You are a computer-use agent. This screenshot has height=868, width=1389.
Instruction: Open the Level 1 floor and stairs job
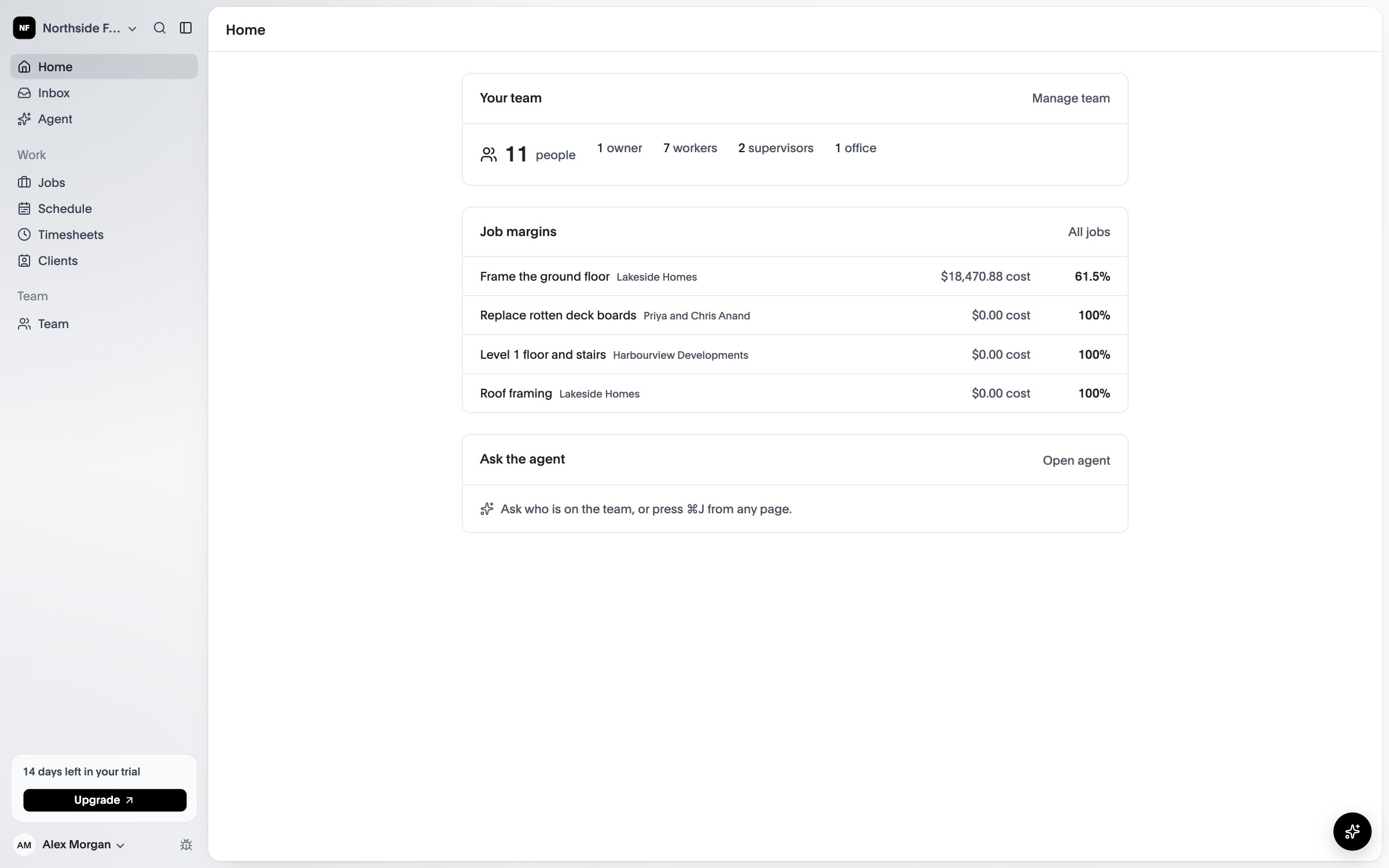(795, 354)
